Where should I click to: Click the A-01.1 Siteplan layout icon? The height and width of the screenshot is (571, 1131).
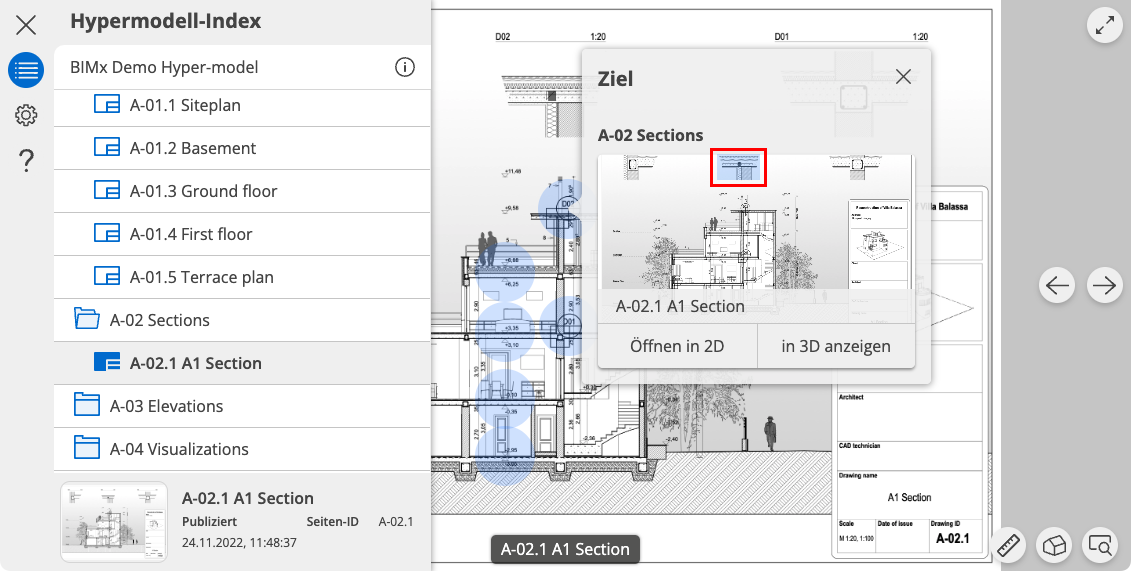[x=107, y=105]
